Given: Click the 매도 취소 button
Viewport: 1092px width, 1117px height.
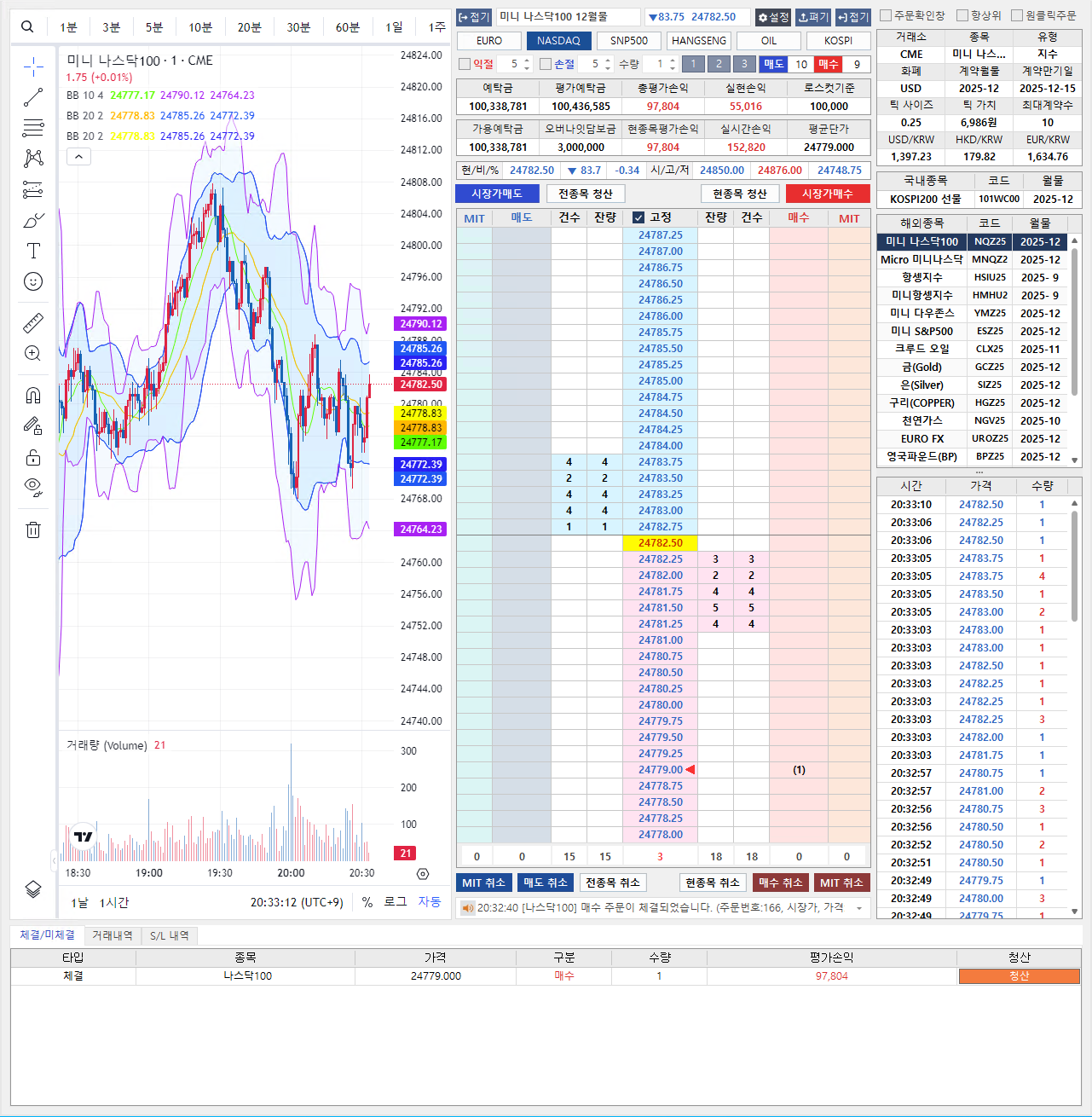Looking at the screenshot, I should click(x=546, y=883).
